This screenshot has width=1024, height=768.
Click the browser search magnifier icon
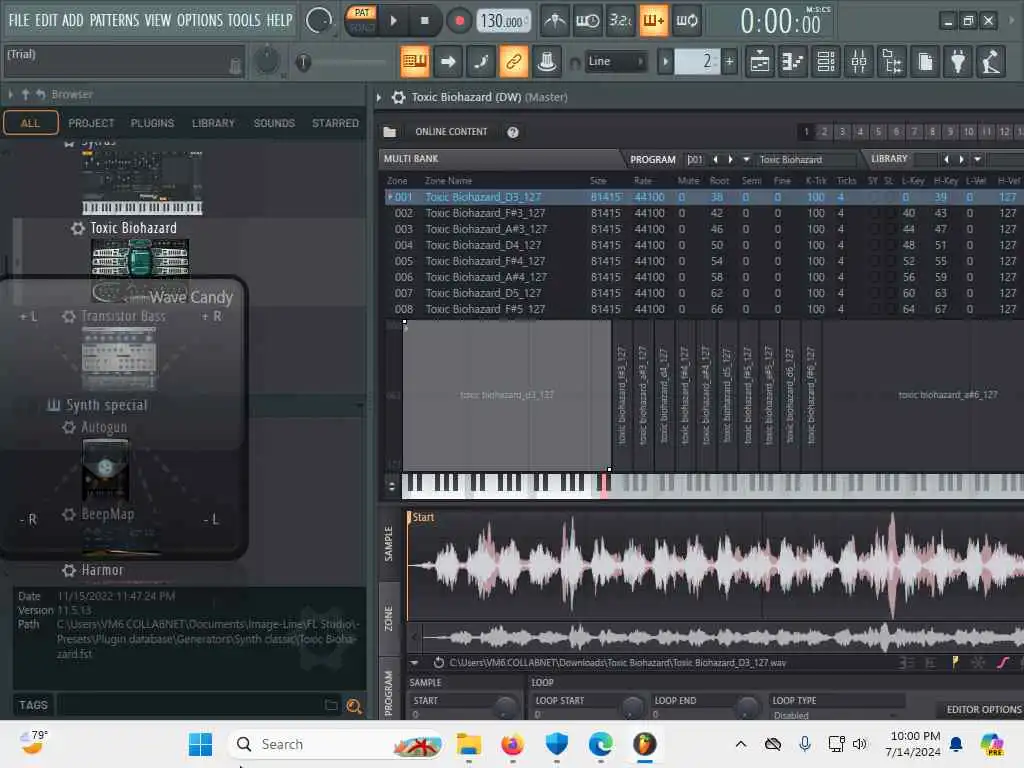[354, 705]
